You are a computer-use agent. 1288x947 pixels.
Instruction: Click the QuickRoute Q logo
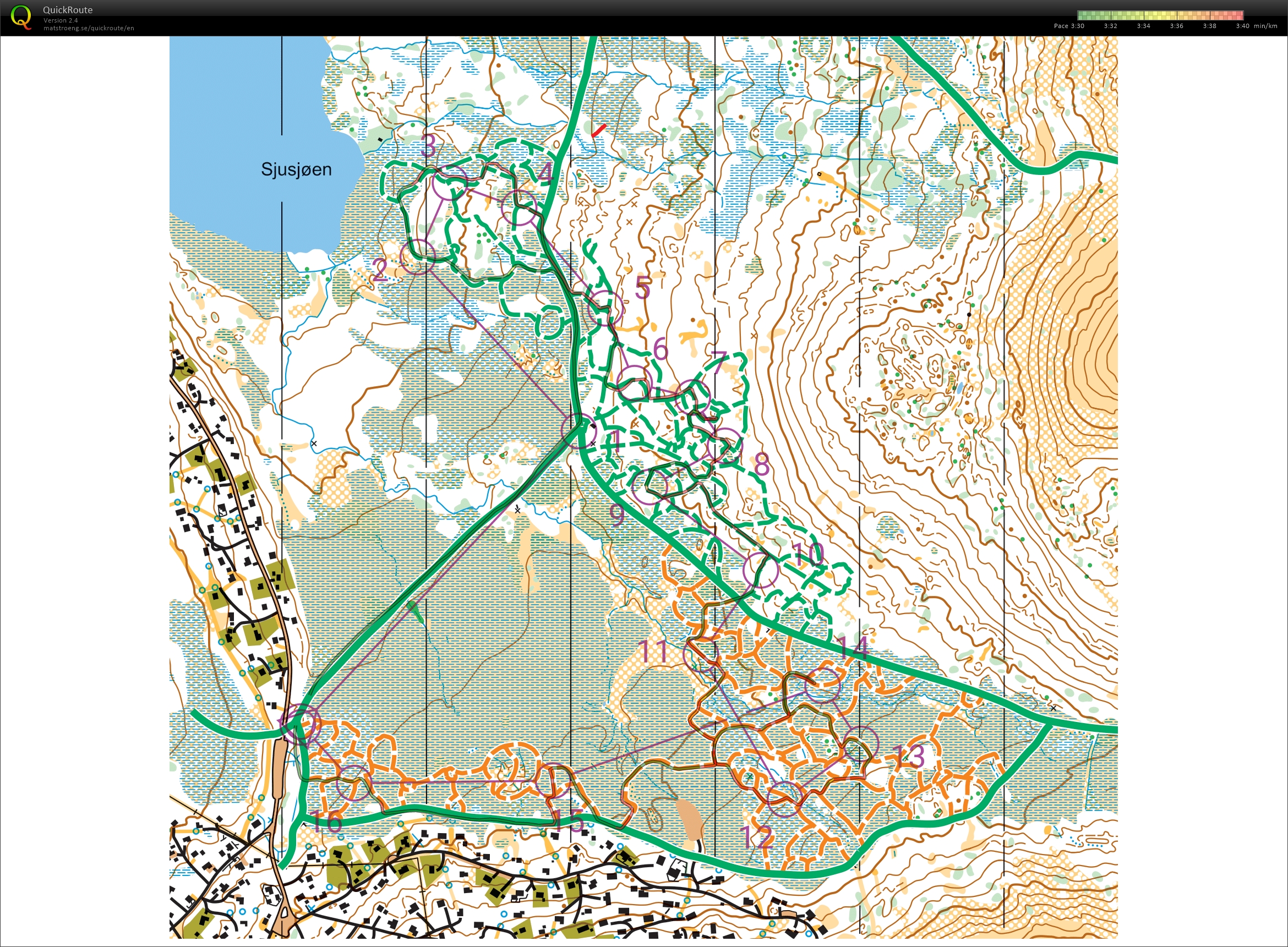pos(21,17)
